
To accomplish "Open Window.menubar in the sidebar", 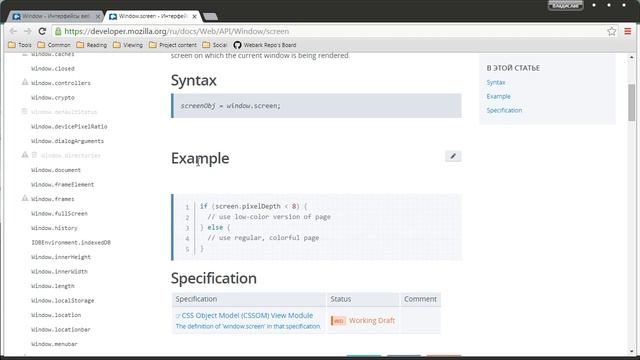I will [x=54, y=344].
